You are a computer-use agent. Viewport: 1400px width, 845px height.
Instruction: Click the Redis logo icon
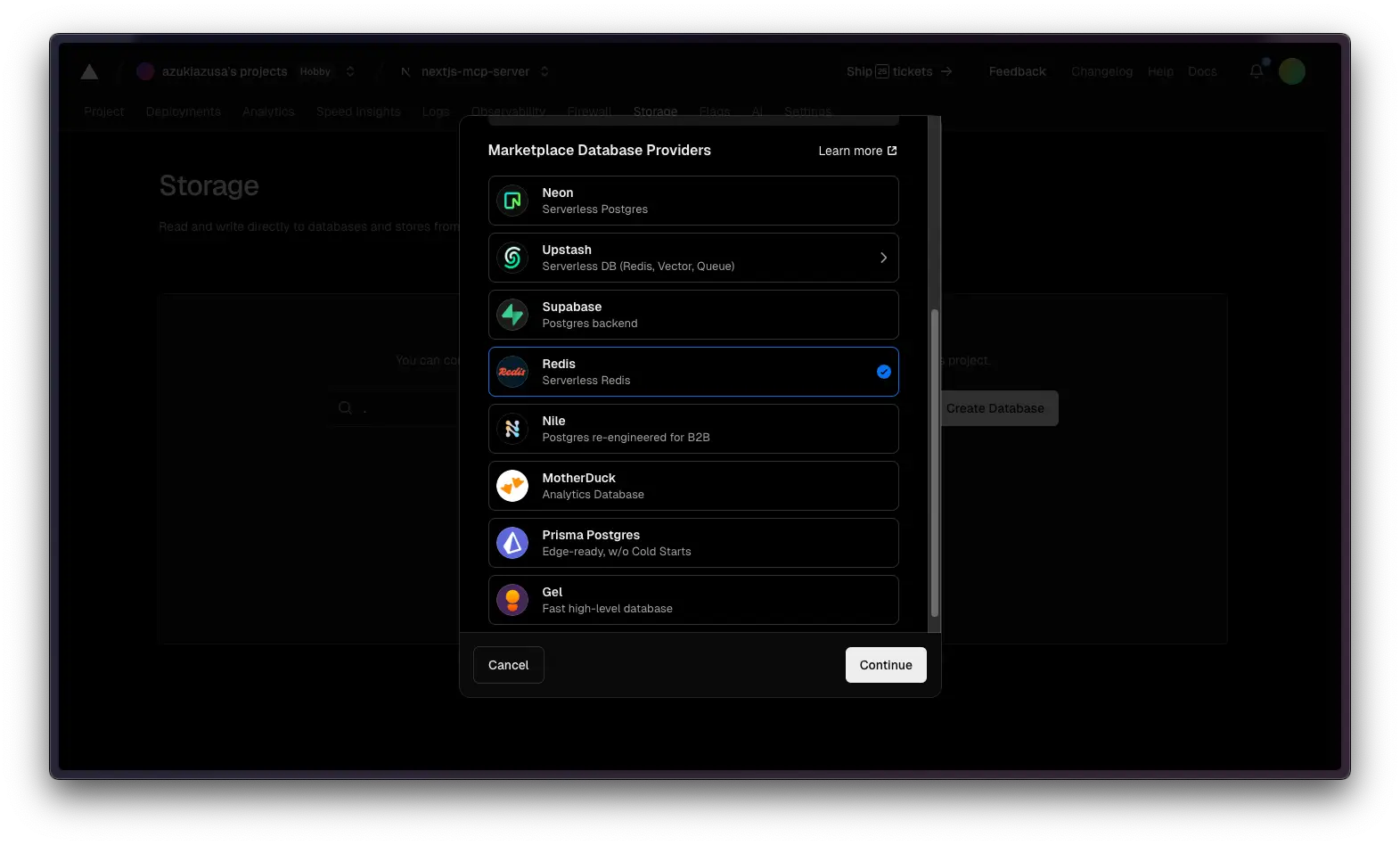(x=512, y=372)
